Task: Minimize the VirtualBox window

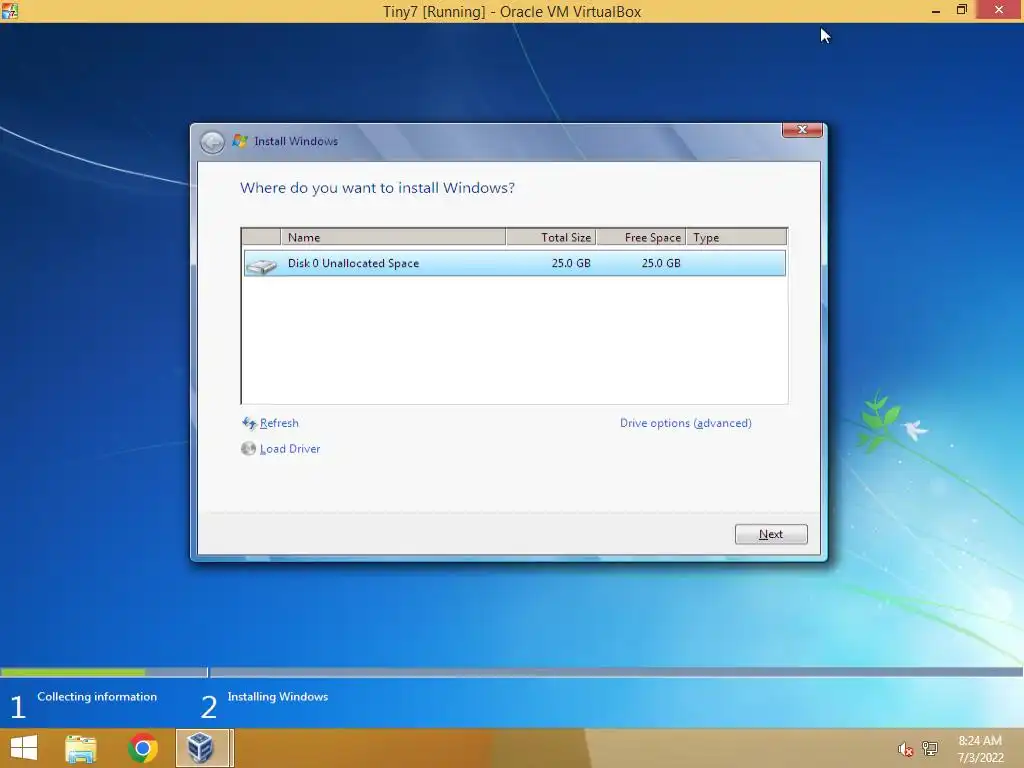Action: click(x=936, y=10)
